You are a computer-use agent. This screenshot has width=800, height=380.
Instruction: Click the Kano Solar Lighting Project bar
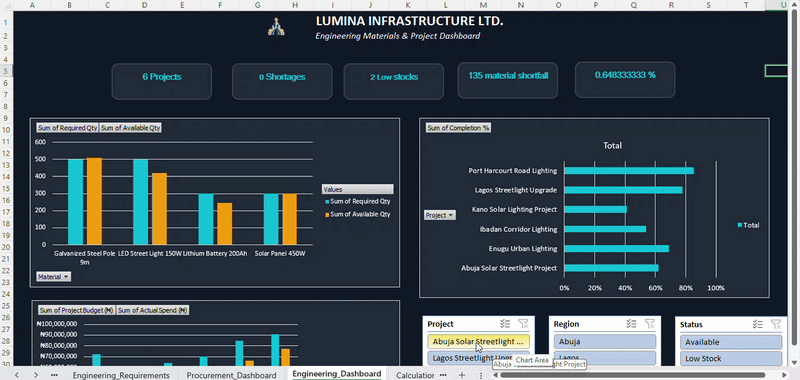595,210
